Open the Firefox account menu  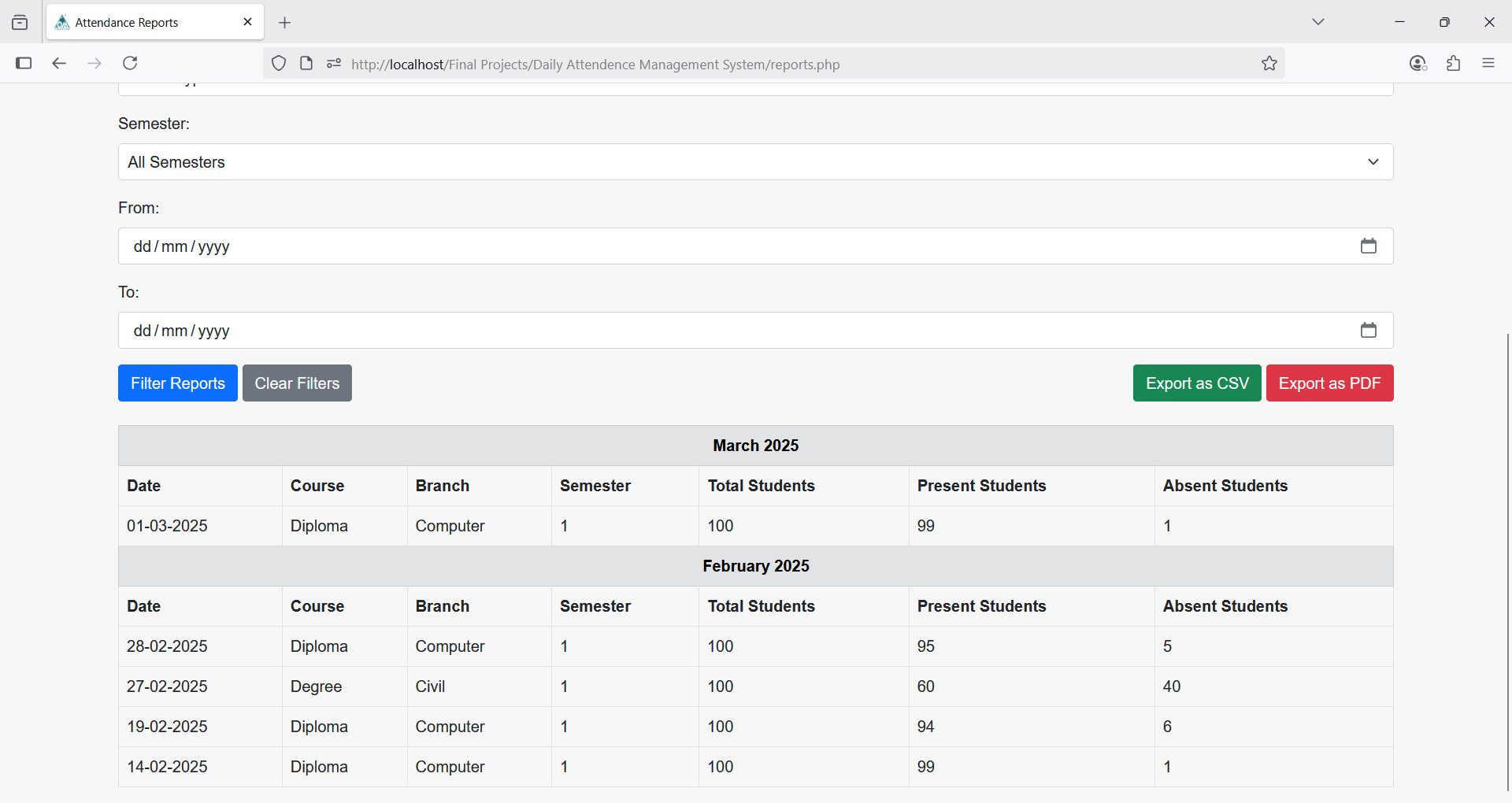[x=1417, y=64]
